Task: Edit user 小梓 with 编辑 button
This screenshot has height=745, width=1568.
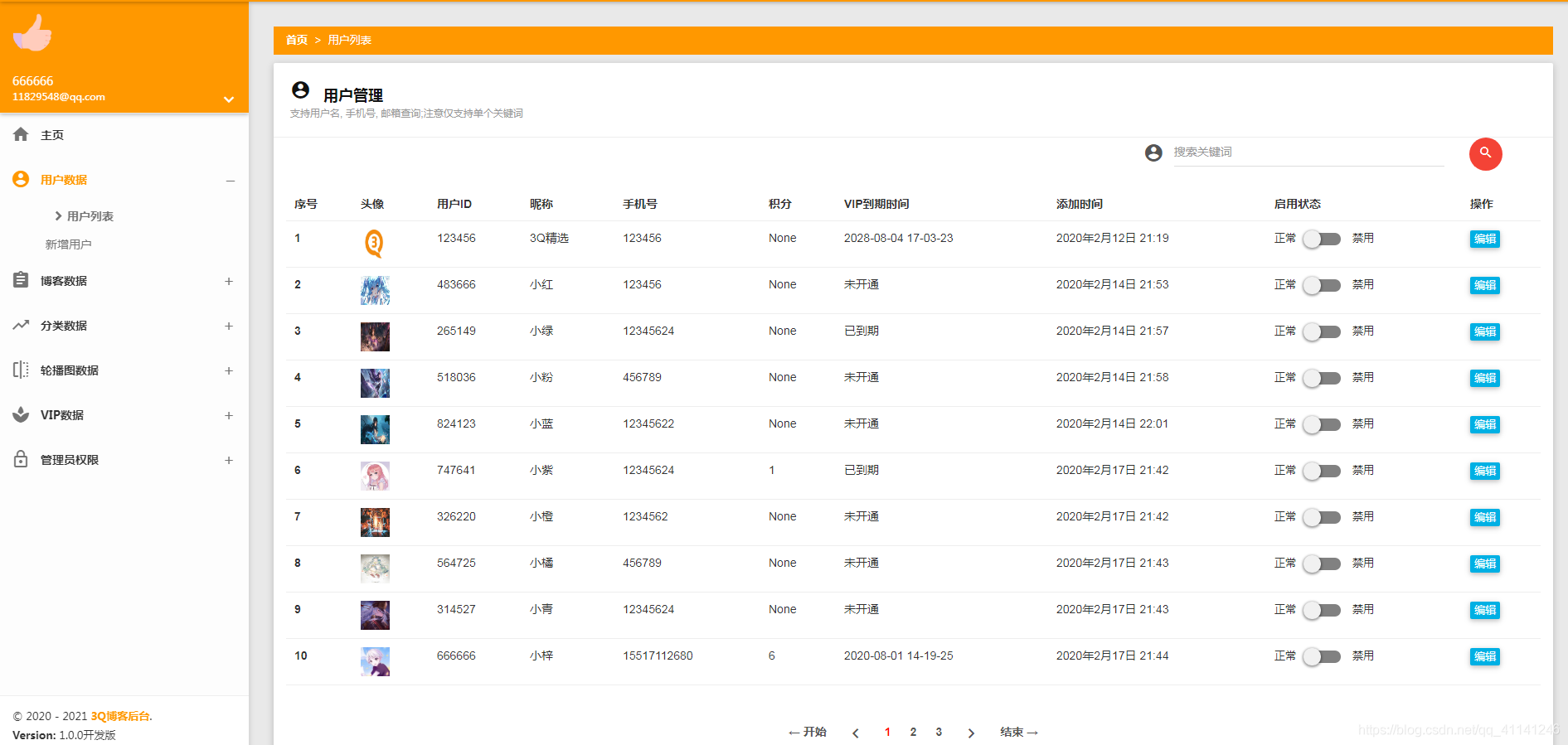Action: tap(1484, 656)
